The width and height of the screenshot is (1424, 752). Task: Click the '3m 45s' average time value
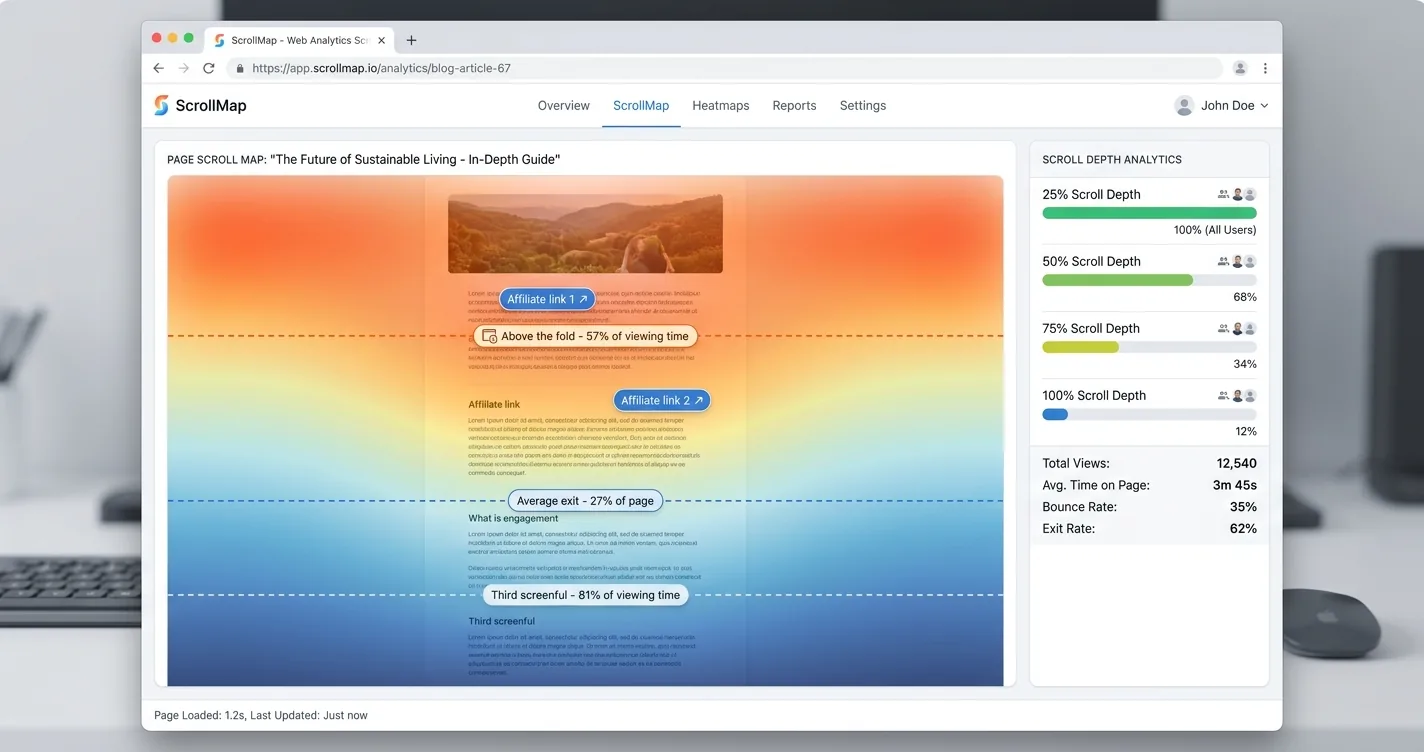[1235, 485]
